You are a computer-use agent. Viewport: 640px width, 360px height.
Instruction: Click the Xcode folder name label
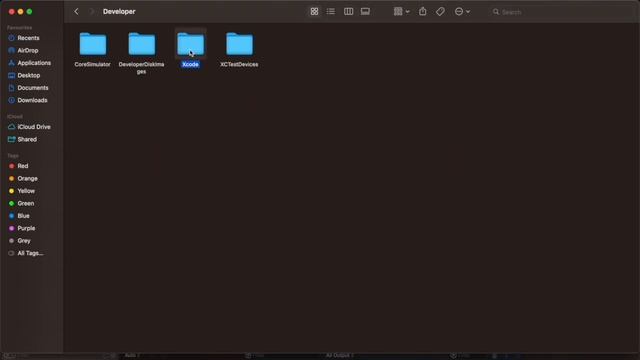tap(190, 64)
